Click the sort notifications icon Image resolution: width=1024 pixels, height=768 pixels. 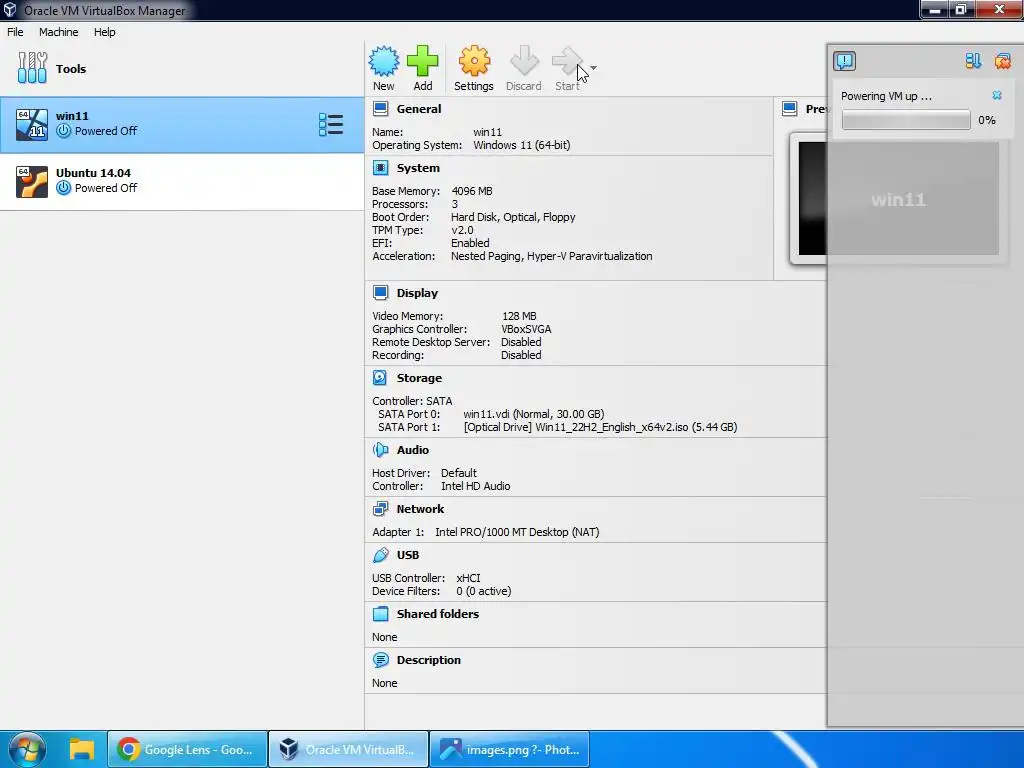point(973,61)
